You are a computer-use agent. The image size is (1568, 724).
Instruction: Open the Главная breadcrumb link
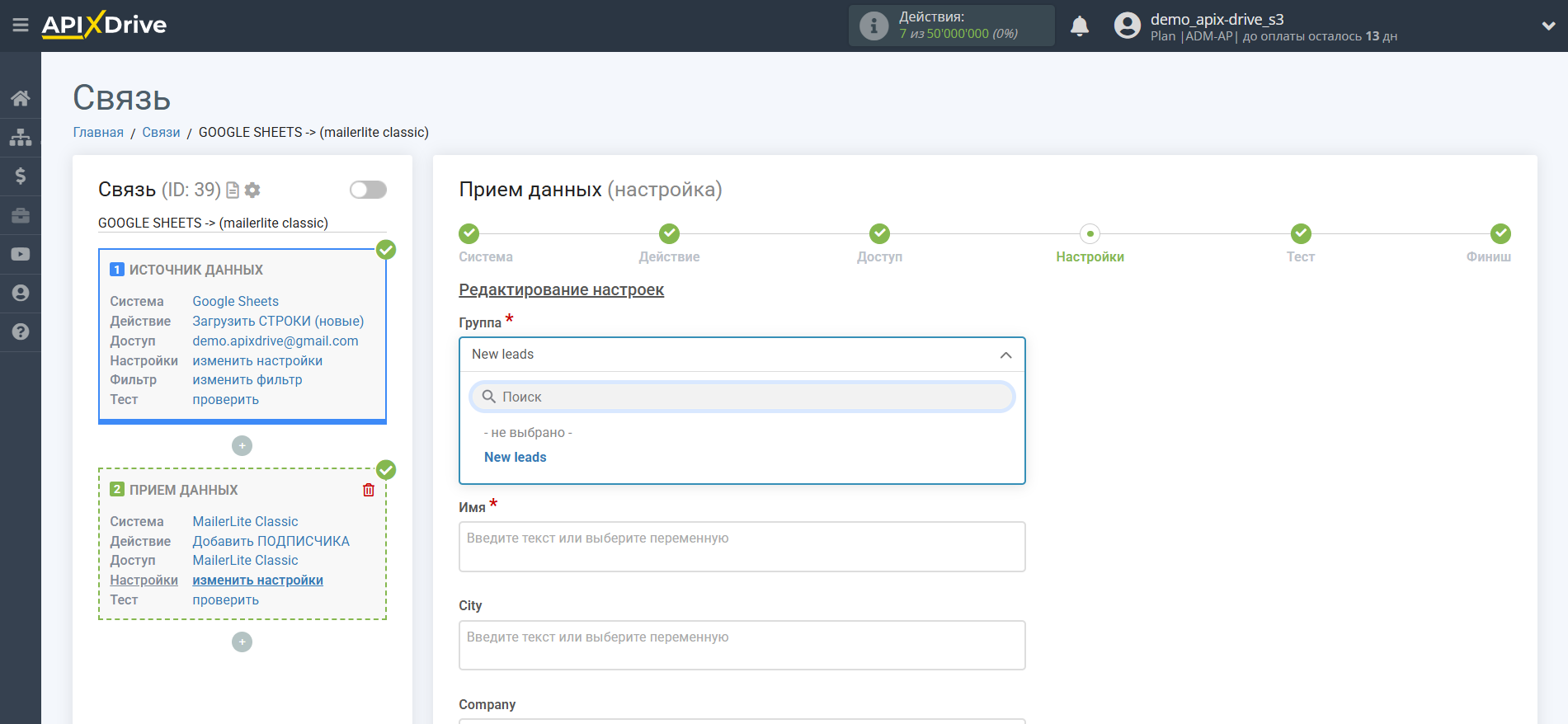coord(98,133)
